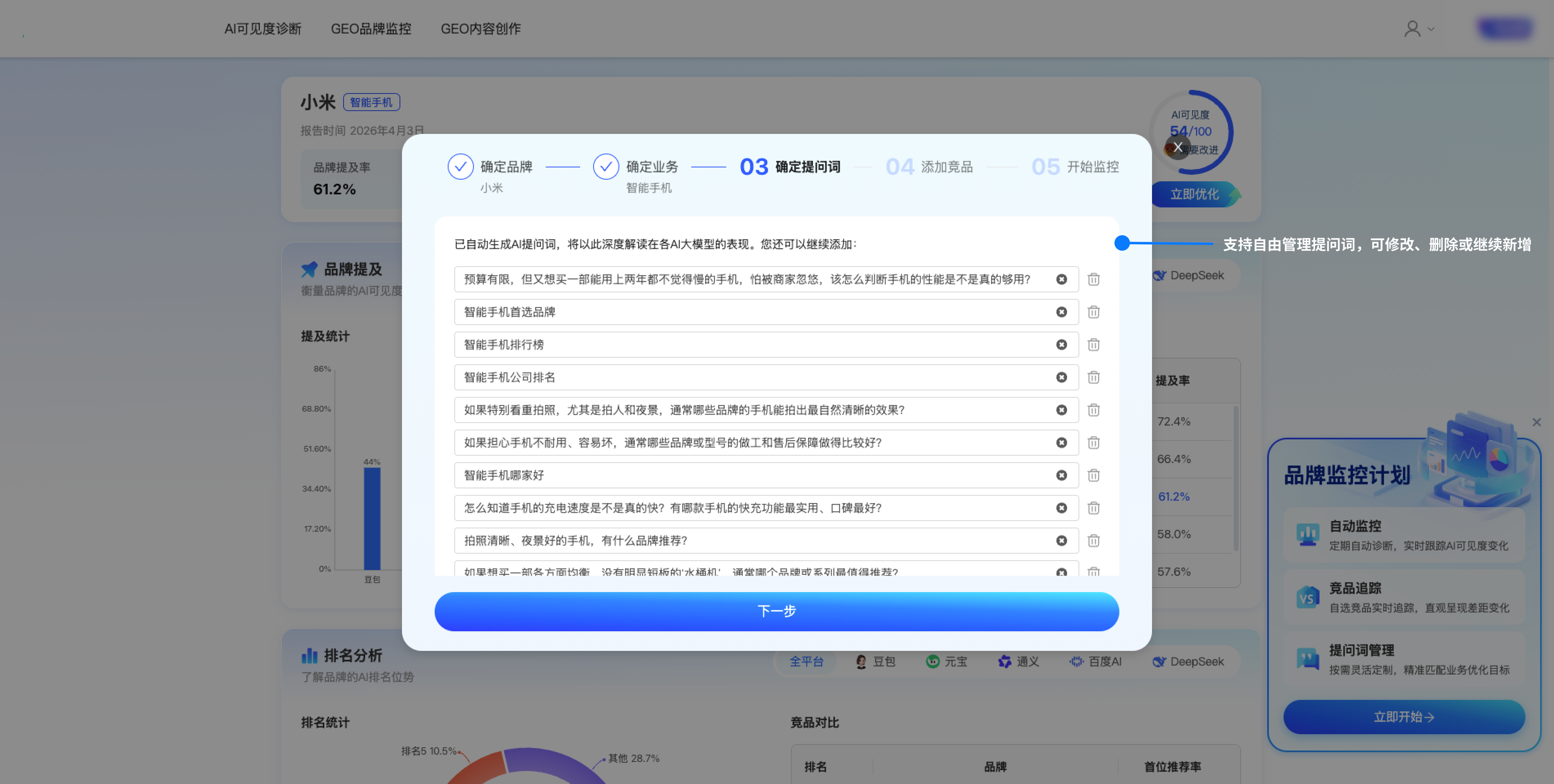Select the DeepSeek tab in ranking analysis
1554x784 pixels.
(x=1188, y=661)
